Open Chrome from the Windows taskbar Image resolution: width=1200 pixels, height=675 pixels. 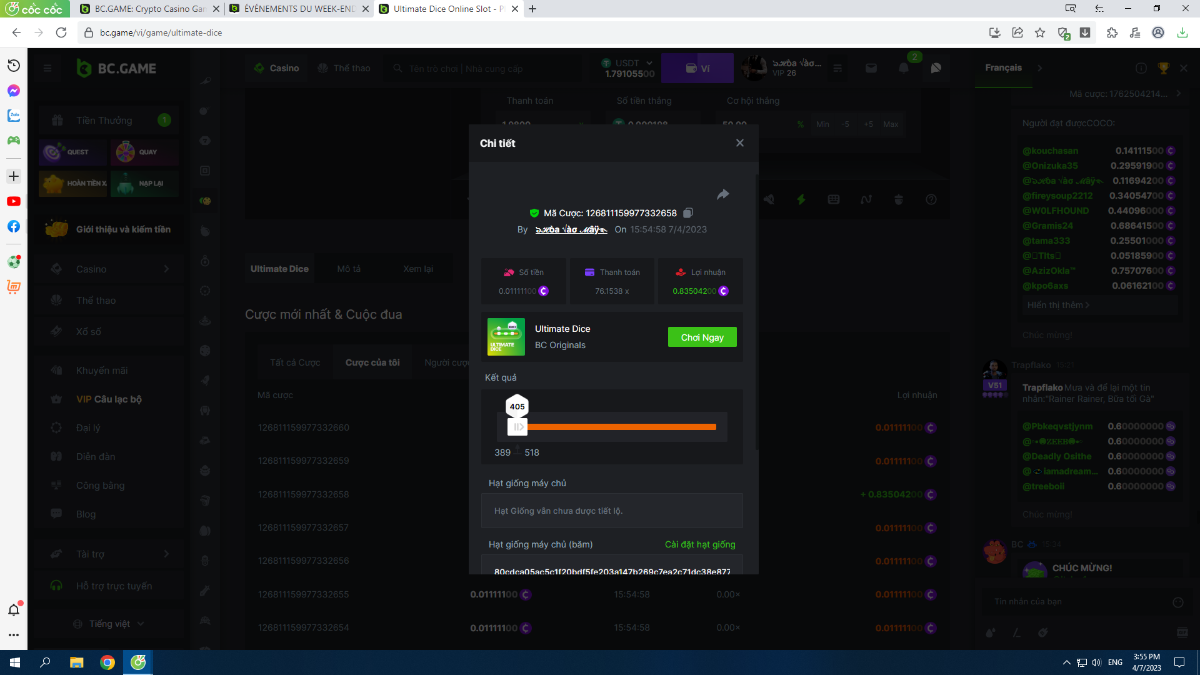[107, 662]
